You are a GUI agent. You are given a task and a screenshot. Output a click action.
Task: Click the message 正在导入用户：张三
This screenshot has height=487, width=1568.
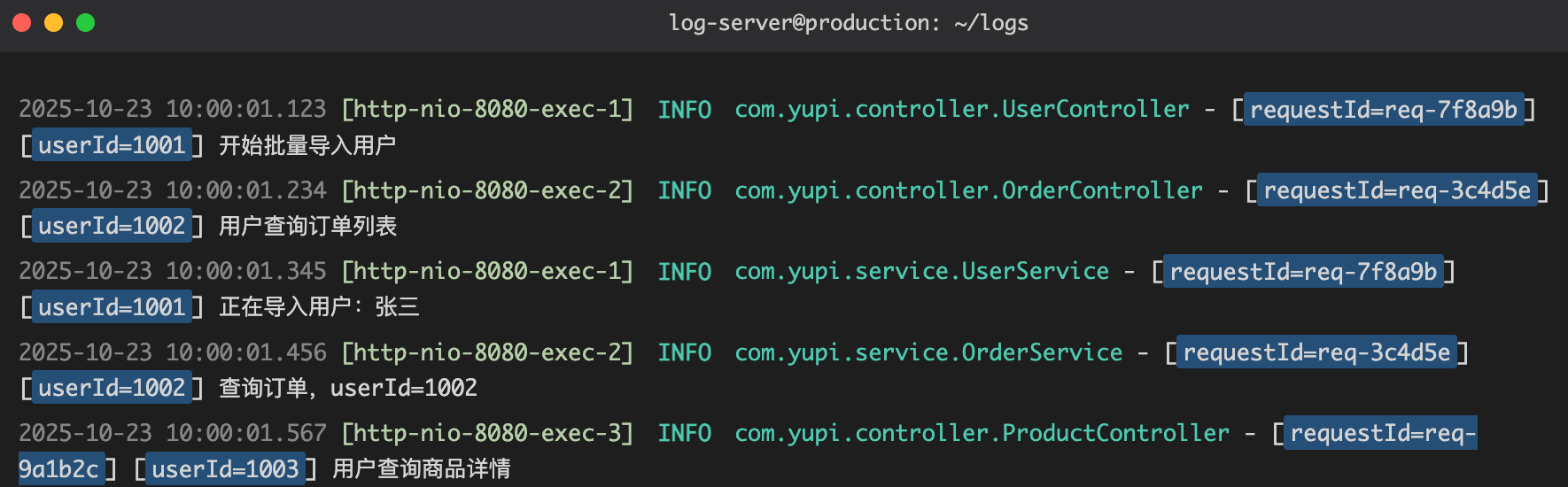319,307
